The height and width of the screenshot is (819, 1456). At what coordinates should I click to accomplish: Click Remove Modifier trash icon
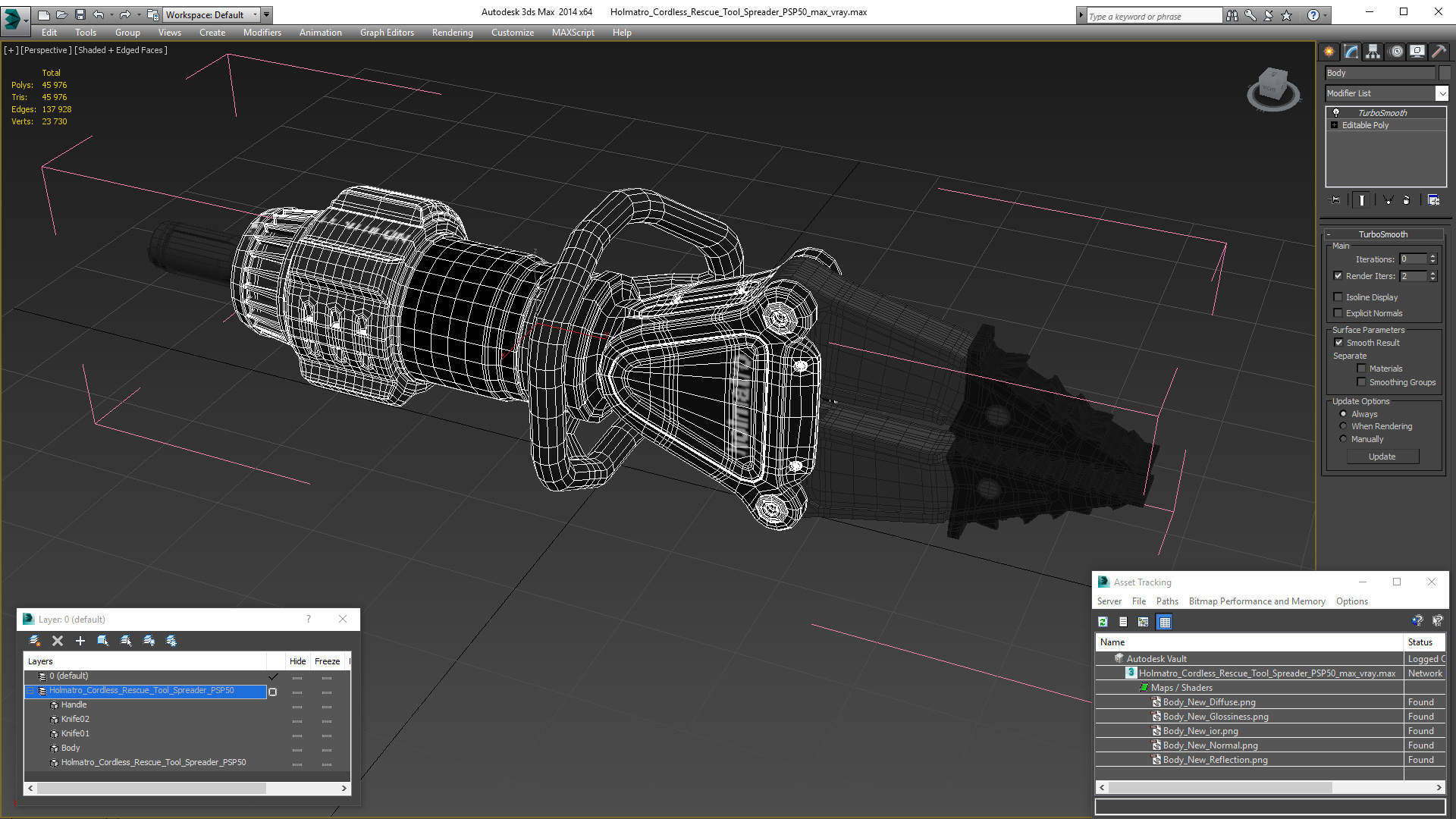pyautogui.click(x=1407, y=200)
